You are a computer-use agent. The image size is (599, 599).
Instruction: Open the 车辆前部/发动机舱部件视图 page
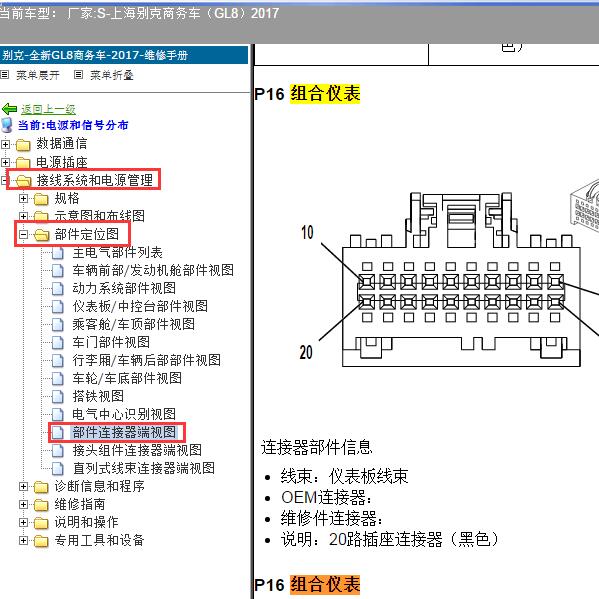point(153,270)
